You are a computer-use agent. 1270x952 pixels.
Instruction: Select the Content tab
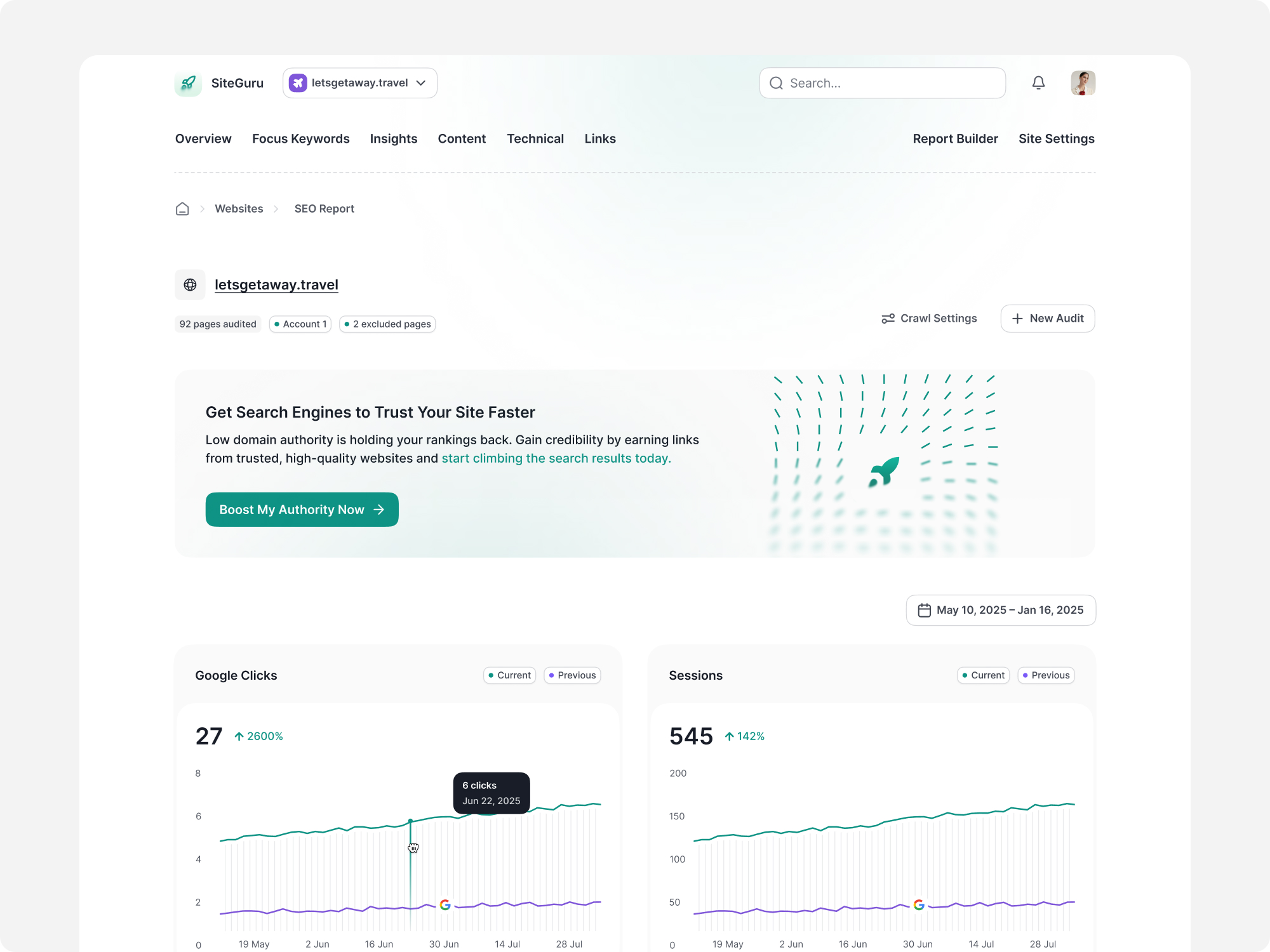click(x=462, y=139)
